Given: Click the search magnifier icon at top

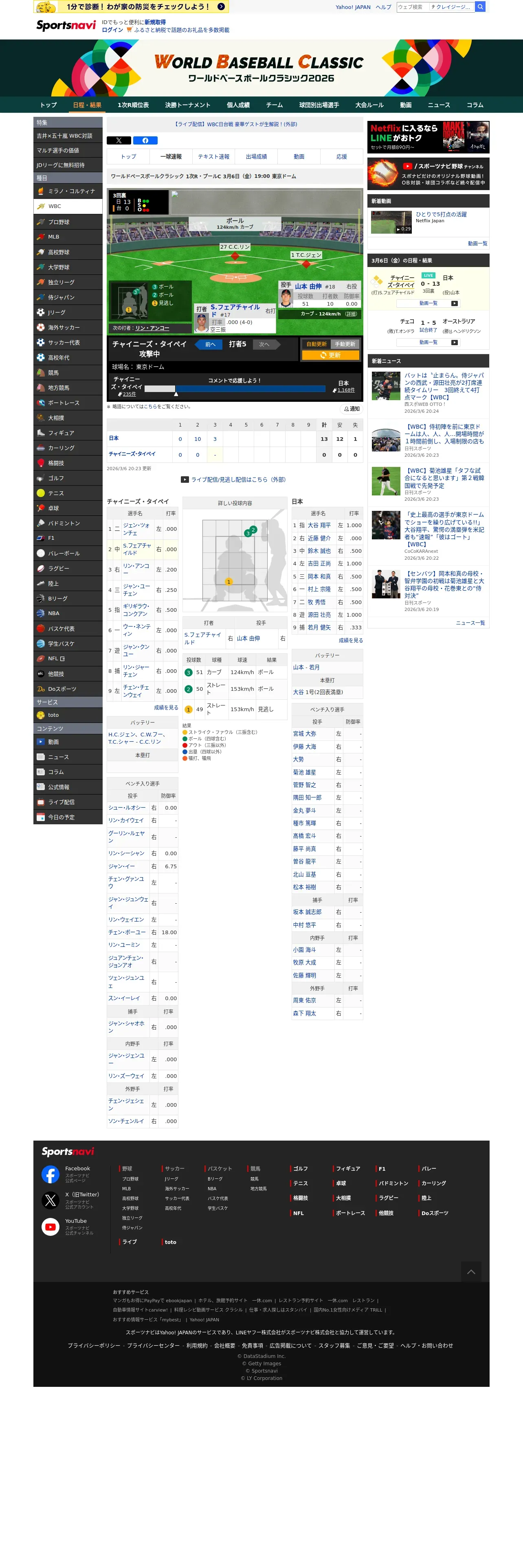Looking at the screenshot, I should point(480,7).
